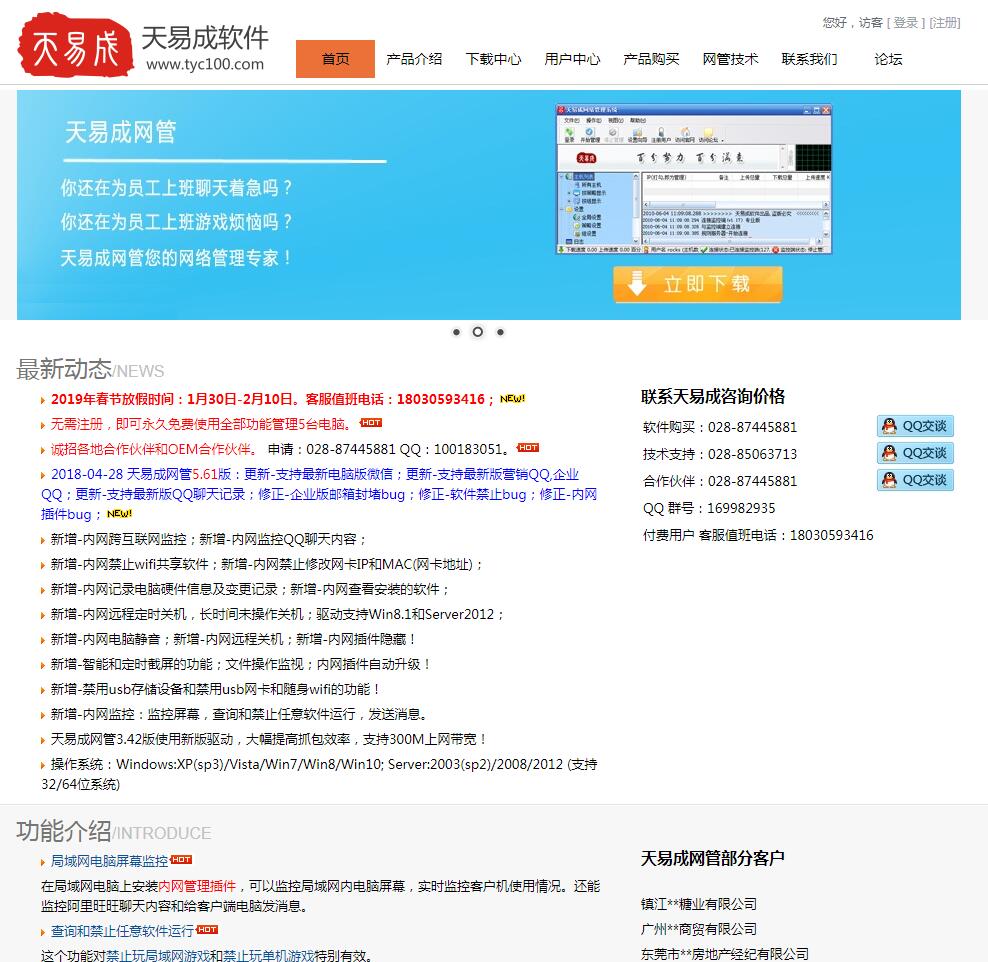
Task: Click the software screenshot in banner
Action: click(x=694, y=179)
